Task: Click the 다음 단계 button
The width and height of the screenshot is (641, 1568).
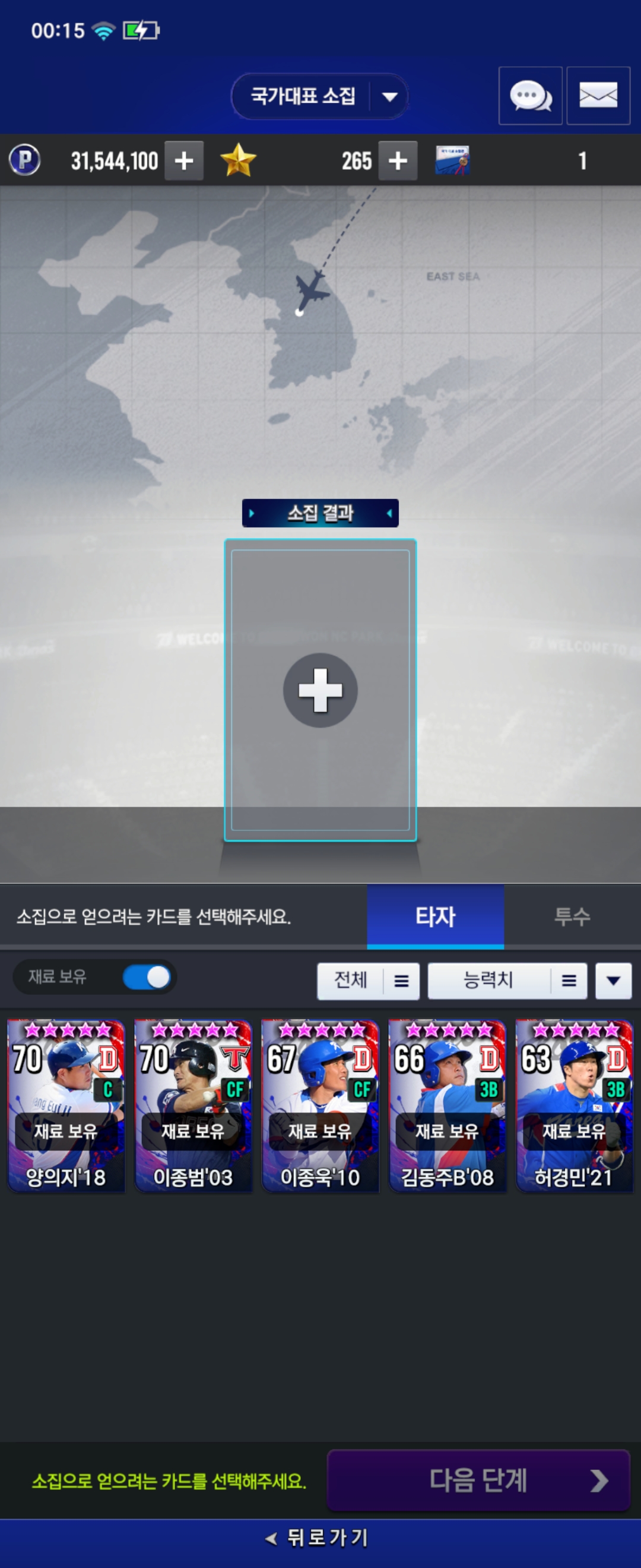Action: click(478, 1480)
